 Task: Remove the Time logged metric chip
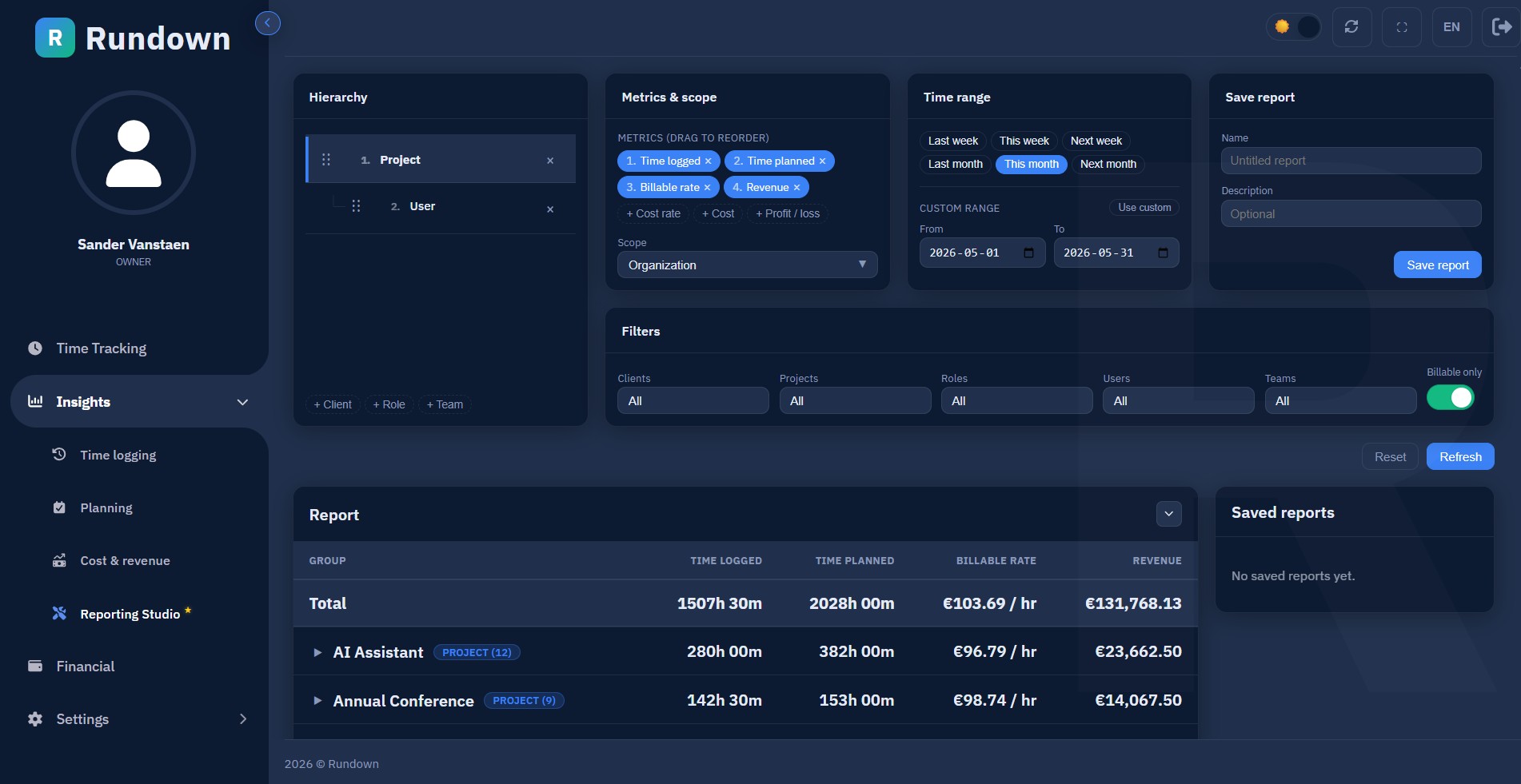tap(709, 161)
